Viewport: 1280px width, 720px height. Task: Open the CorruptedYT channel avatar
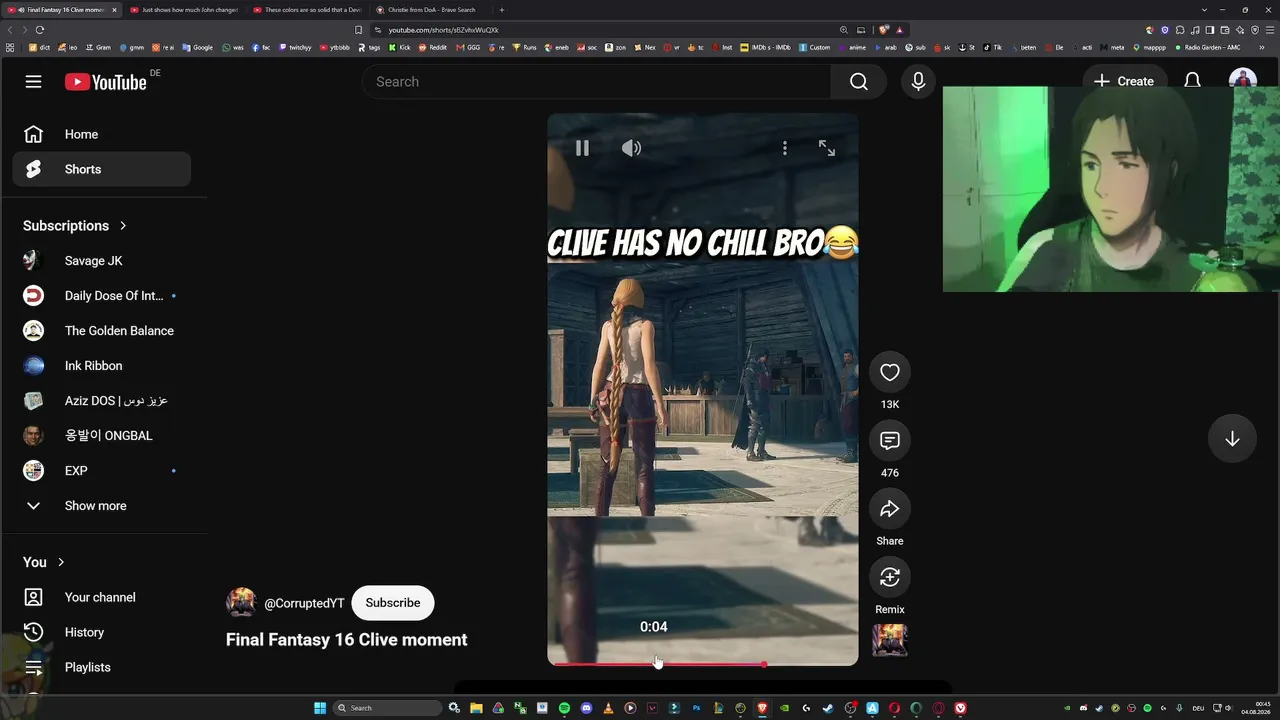click(x=241, y=603)
